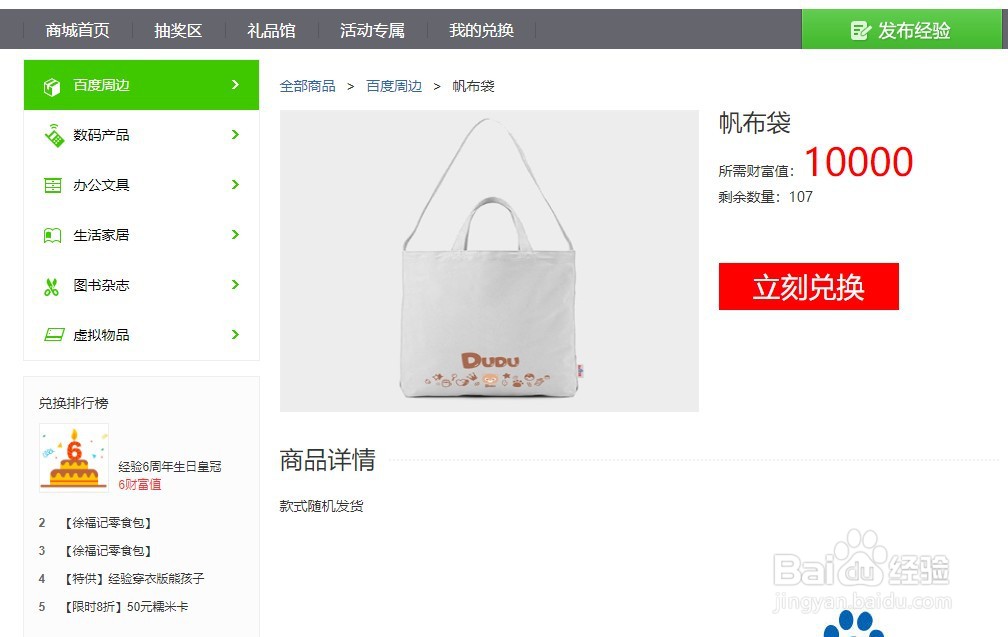Click the pencil icon beside 发布经验

tap(860, 30)
